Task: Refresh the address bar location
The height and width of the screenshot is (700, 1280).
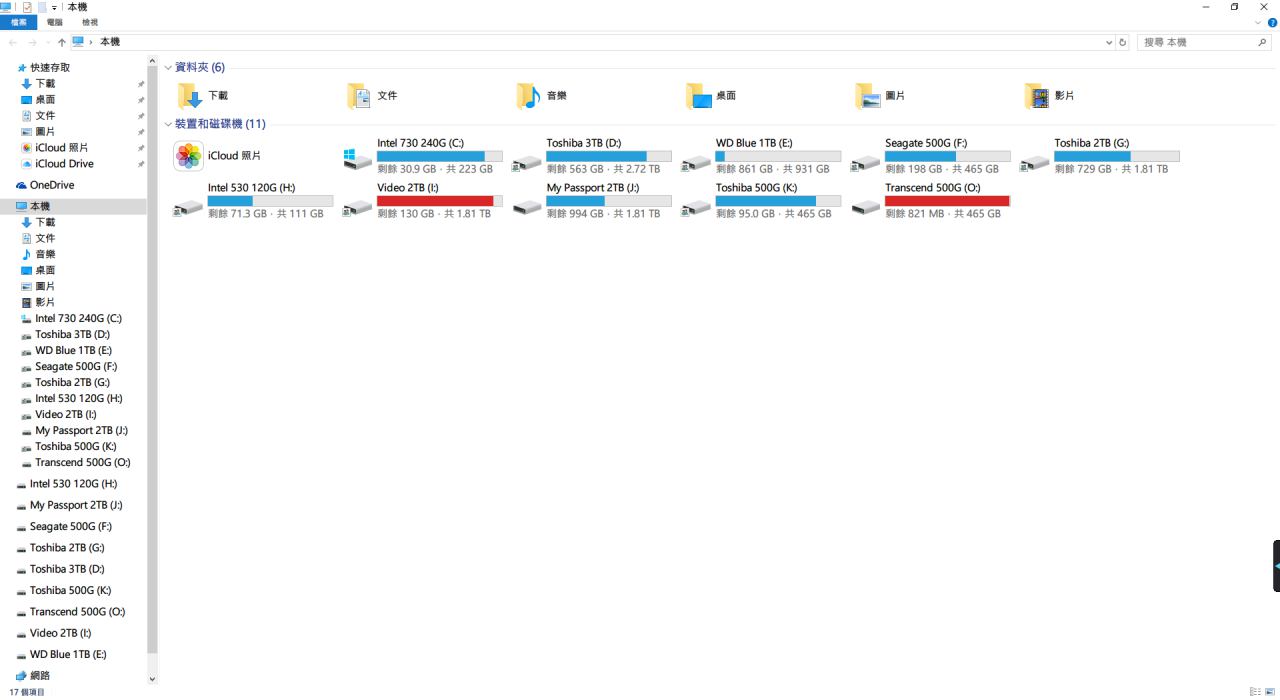Action: (1123, 42)
